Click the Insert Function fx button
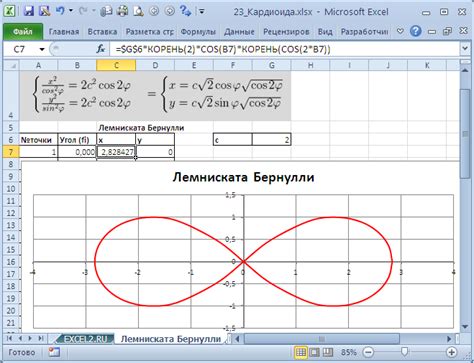This screenshot has width=474, height=363. tap(101, 50)
